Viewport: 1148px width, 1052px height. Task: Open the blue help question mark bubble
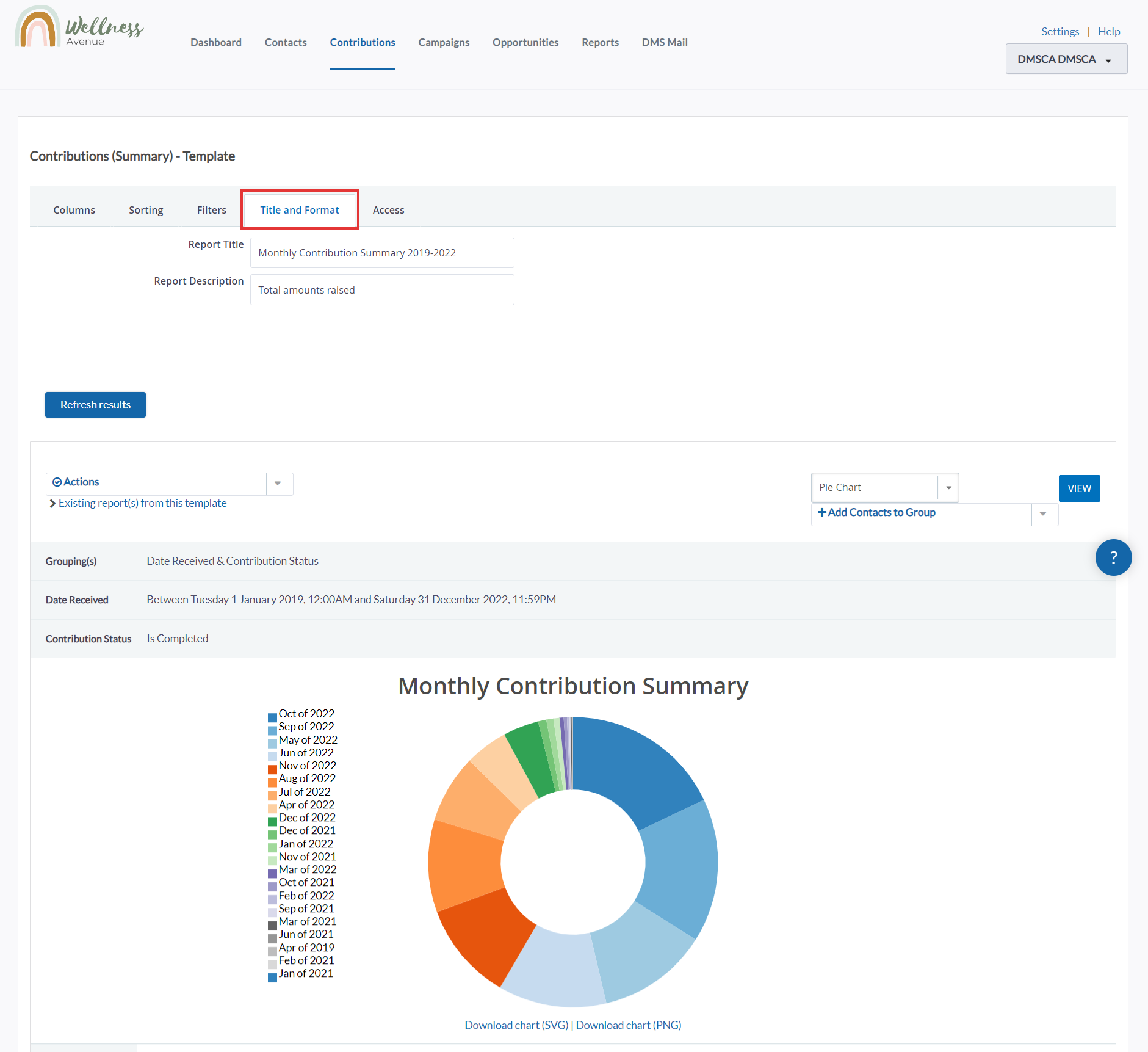pyautogui.click(x=1113, y=557)
